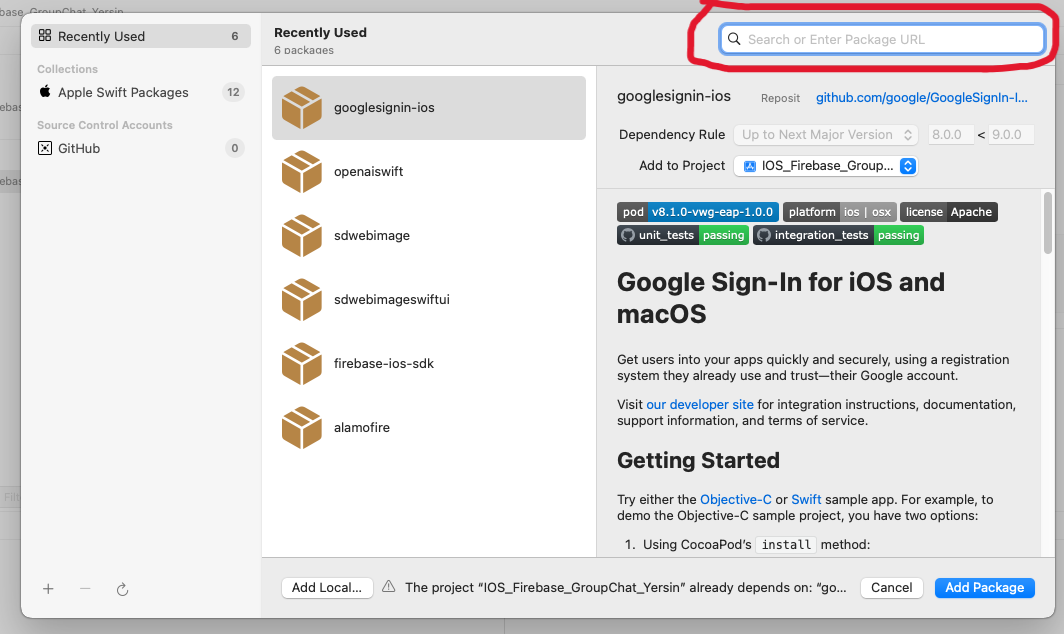This screenshot has height=634, width=1064.
Task: Click the minus icon to remove an account
Action: coord(85,589)
